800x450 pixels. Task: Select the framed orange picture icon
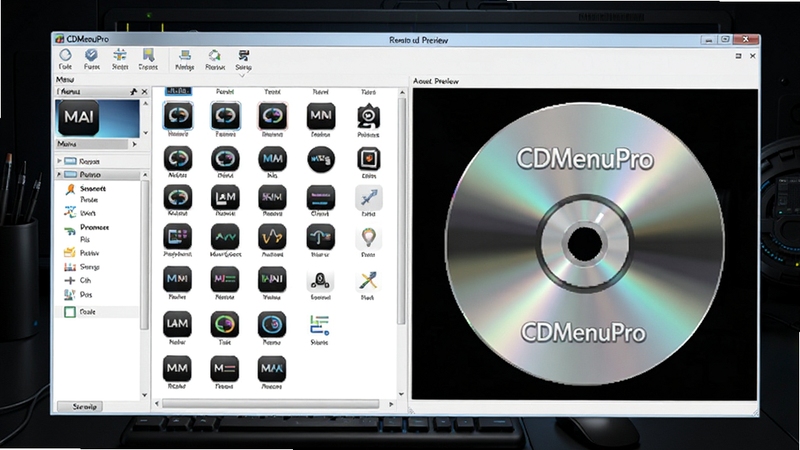pos(368,159)
